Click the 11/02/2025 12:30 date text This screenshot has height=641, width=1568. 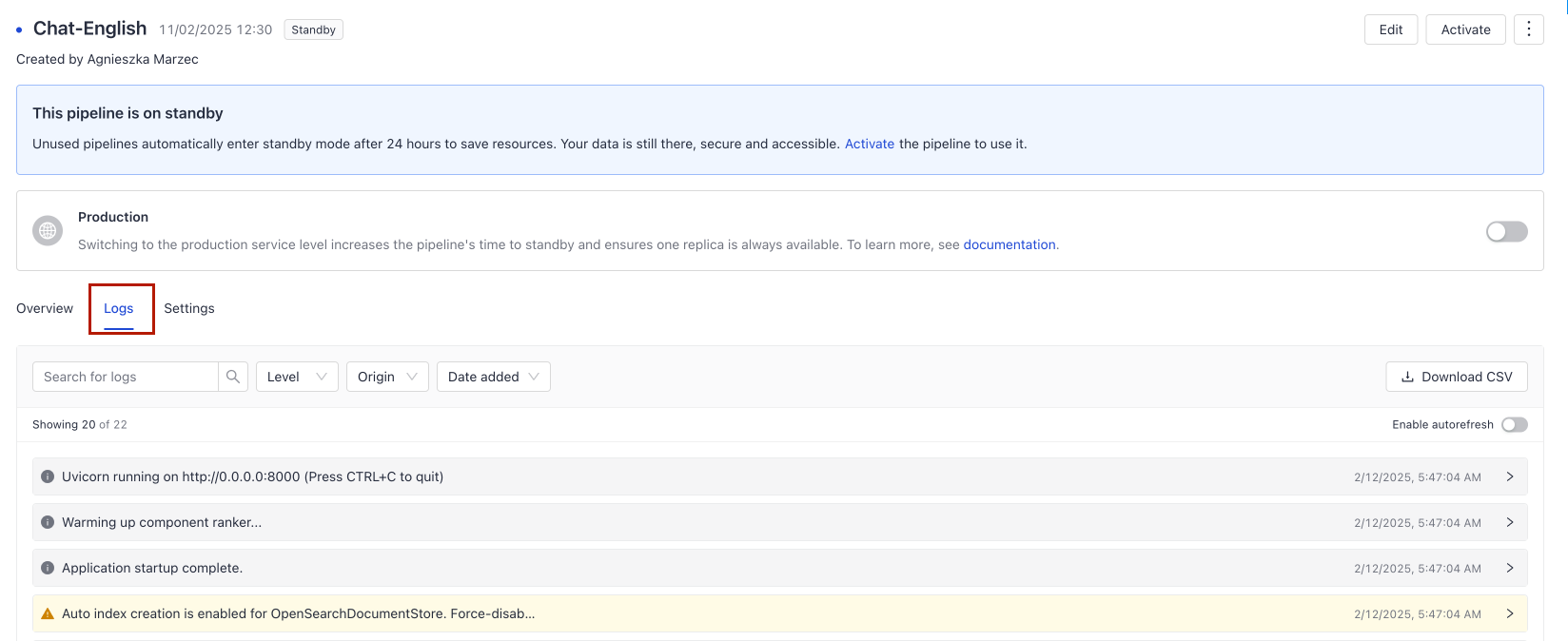click(216, 29)
